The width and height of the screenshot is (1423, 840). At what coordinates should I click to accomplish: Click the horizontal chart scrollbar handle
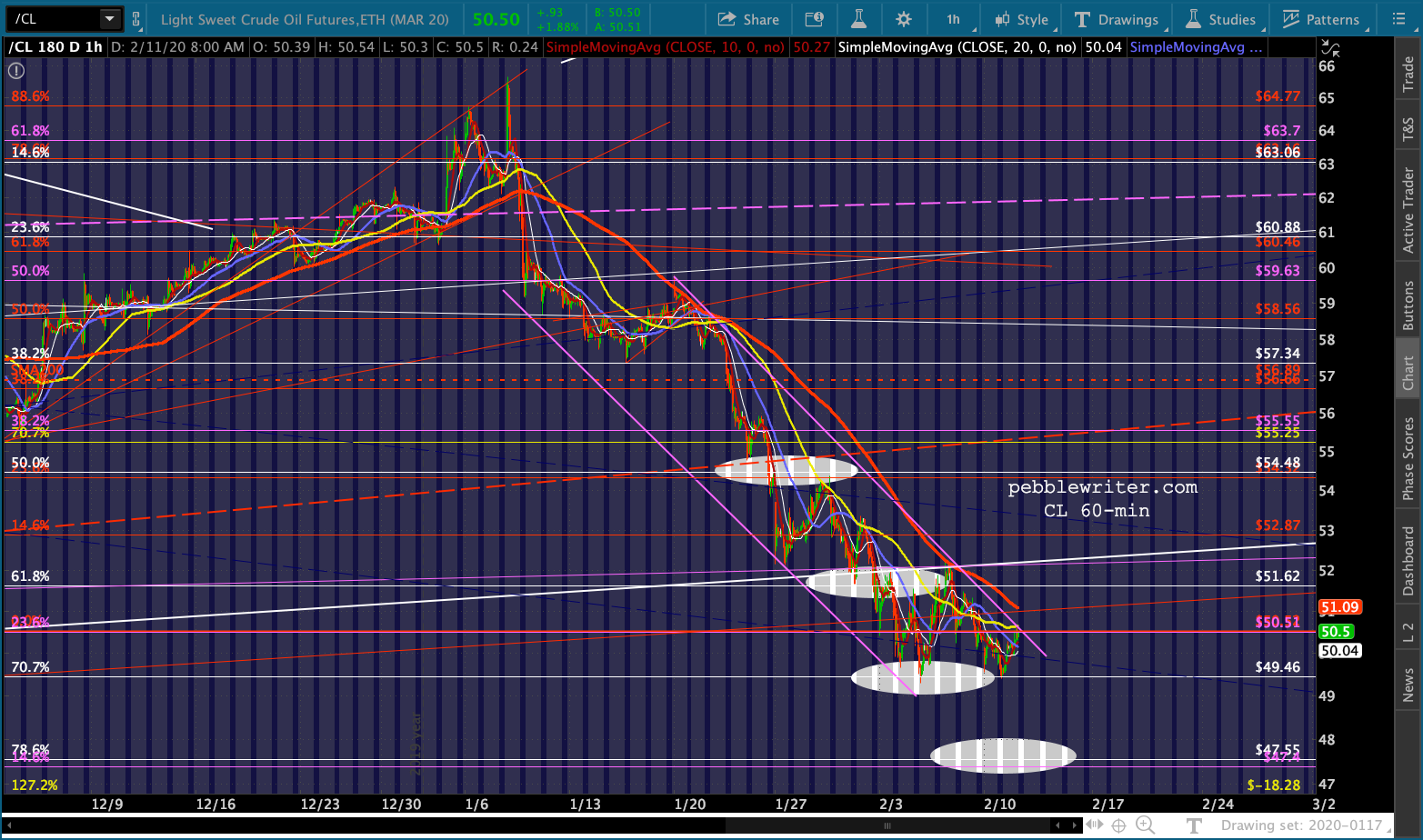click(x=887, y=825)
